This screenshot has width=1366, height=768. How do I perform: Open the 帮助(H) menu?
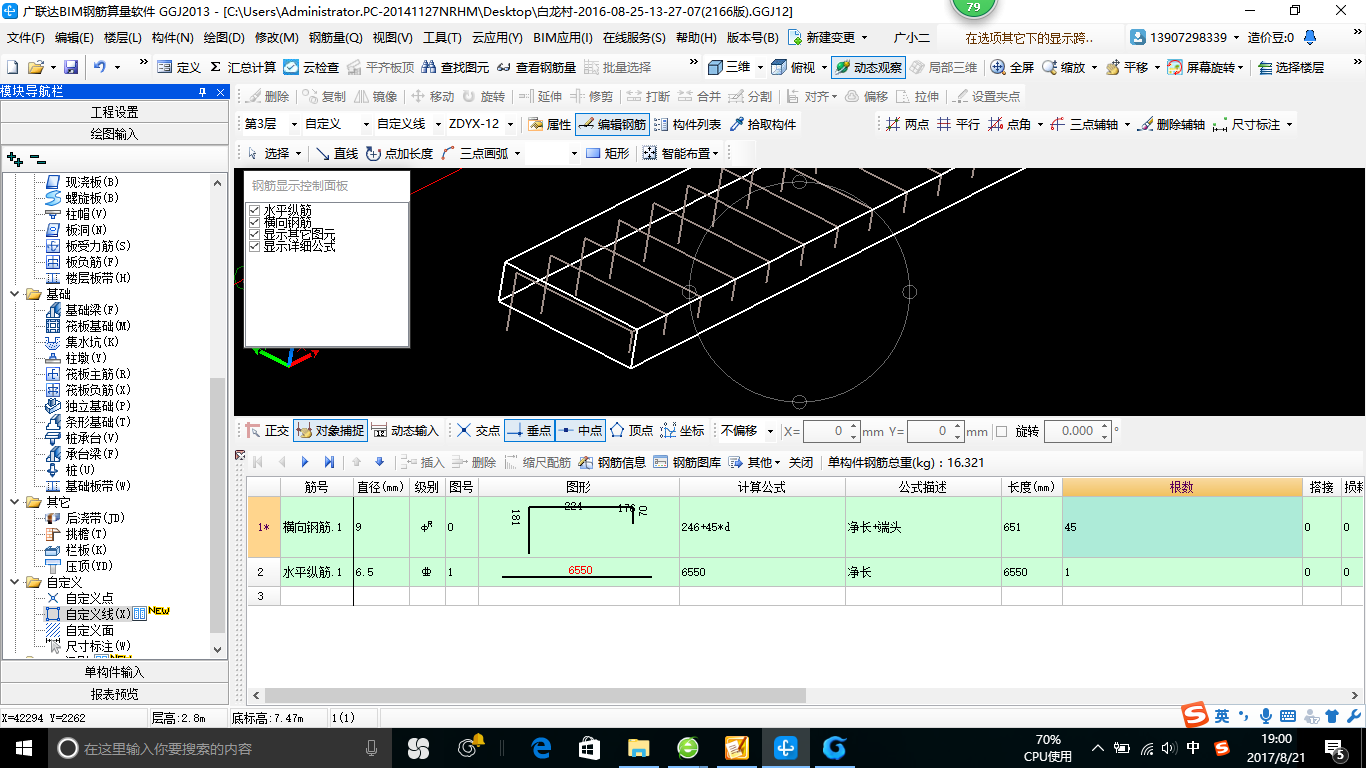[x=696, y=38]
